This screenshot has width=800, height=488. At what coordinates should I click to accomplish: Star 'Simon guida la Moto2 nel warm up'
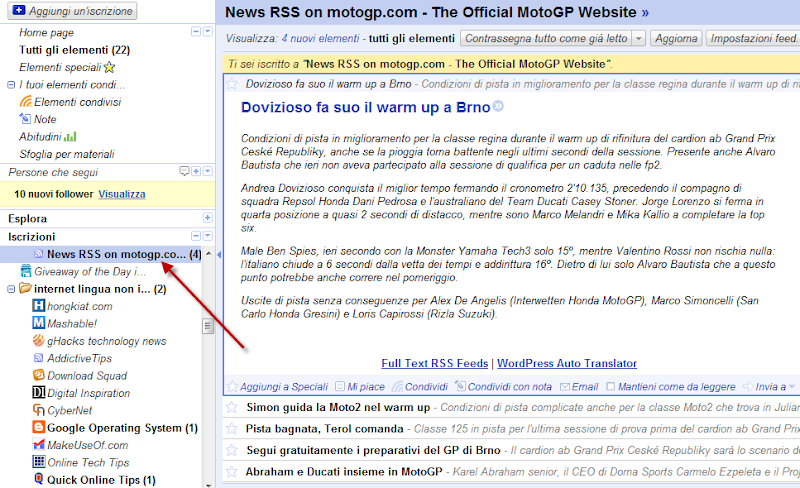point(232,407)
